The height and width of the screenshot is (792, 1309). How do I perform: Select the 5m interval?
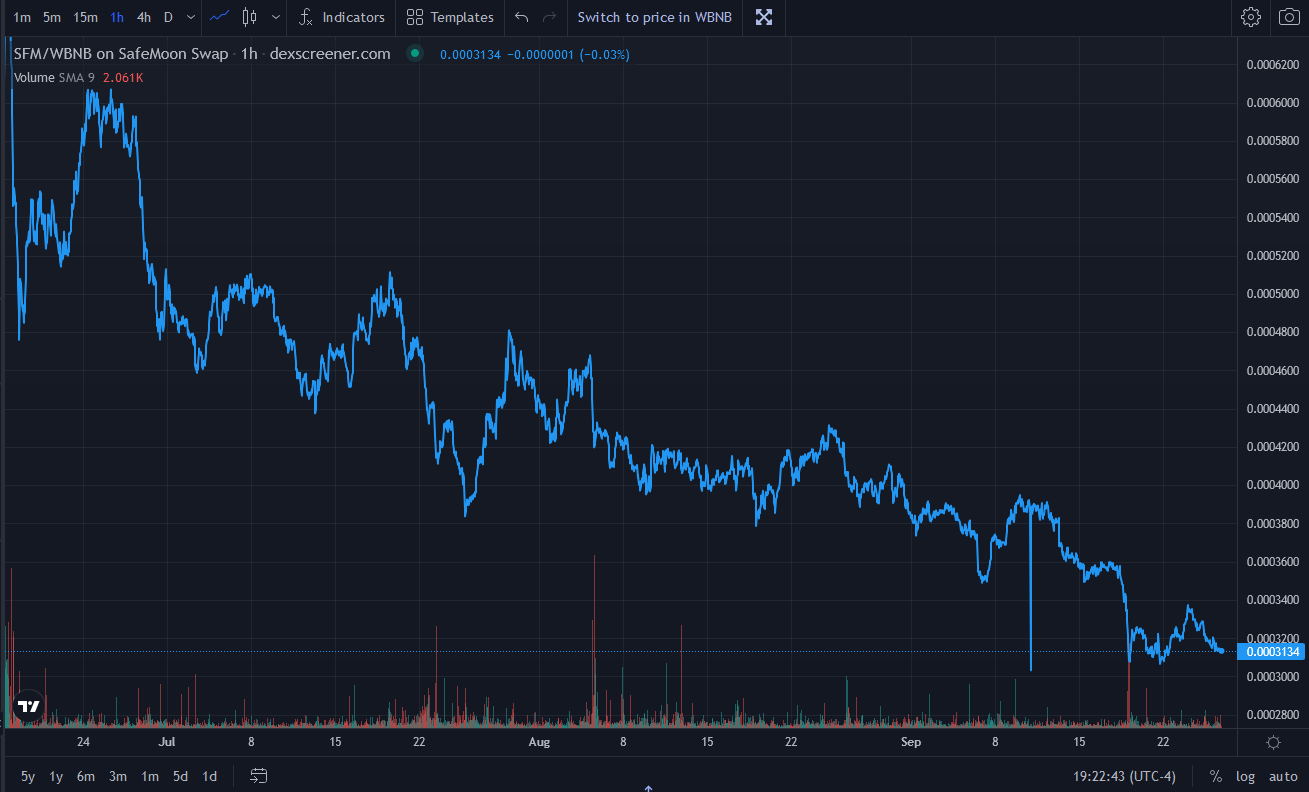pyautogui.click(x=52, y=17)
